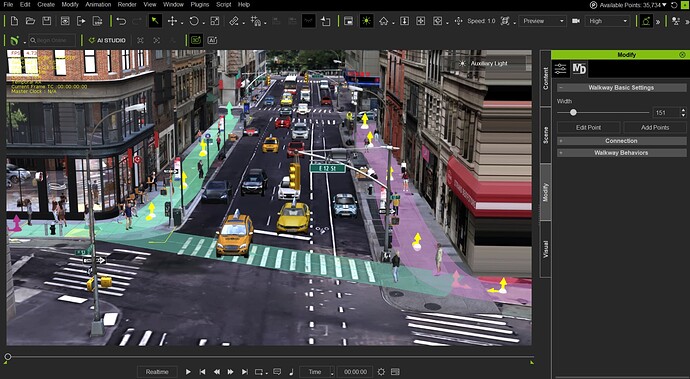Click the fast-forward next frame button

[x=231, y=372]
